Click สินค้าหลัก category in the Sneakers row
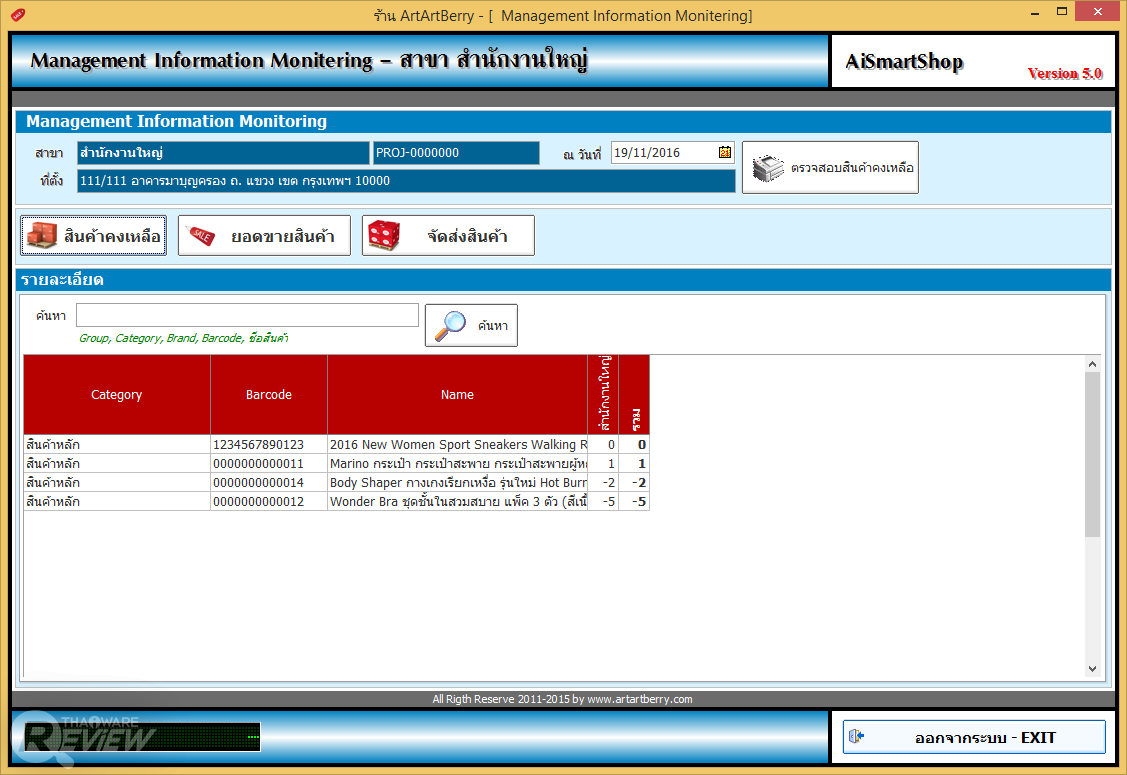Screen dimensions: 1127x775 [116, 444]
